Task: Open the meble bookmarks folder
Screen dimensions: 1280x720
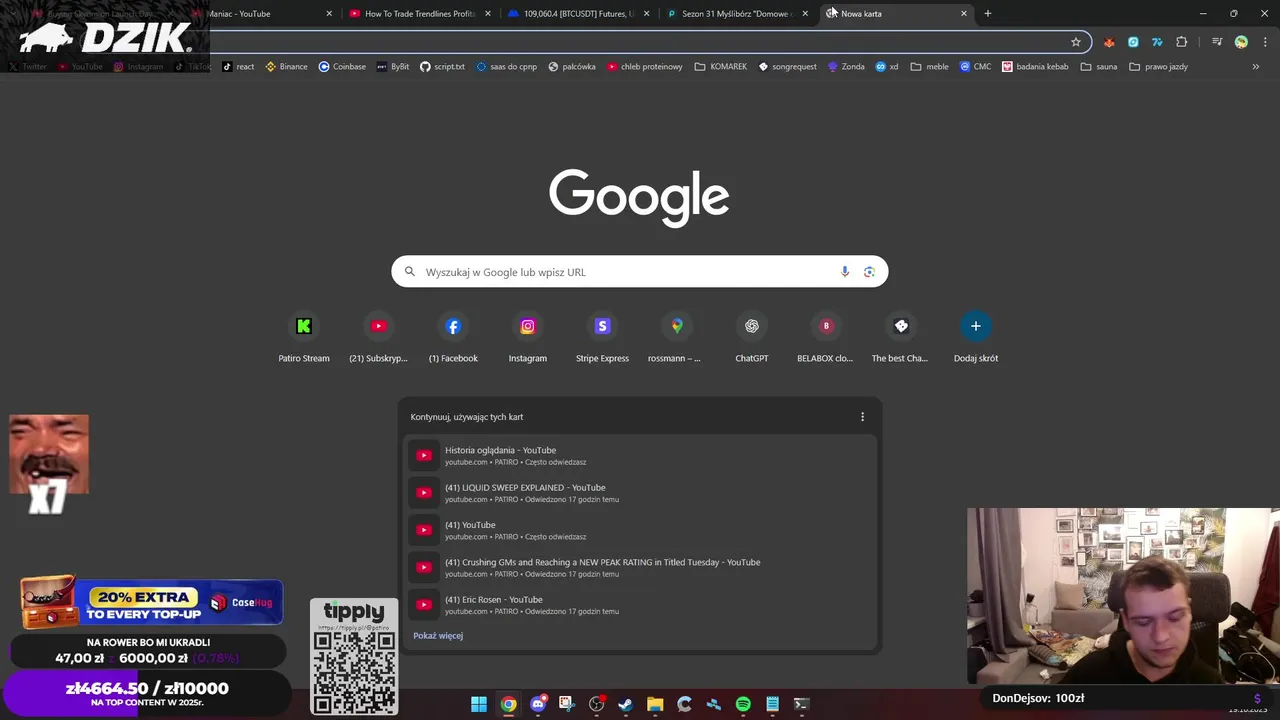Action: click(x=929, y=67)
